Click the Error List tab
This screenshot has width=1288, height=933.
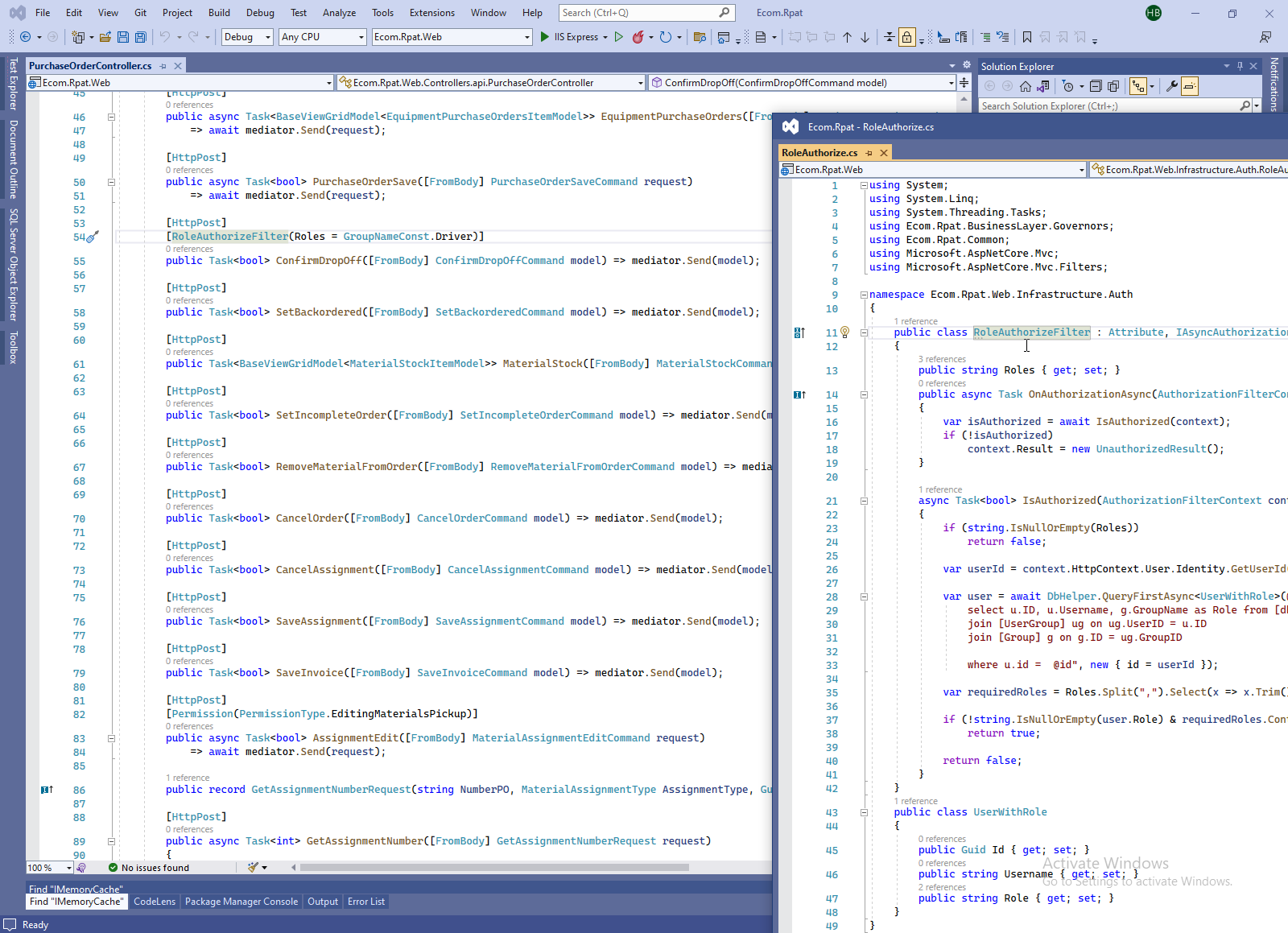click(365, 902)
